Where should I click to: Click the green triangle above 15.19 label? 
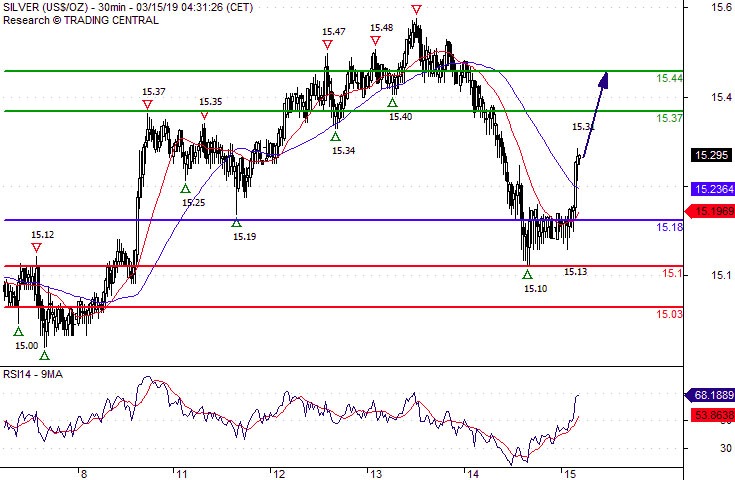coord(237,222)
